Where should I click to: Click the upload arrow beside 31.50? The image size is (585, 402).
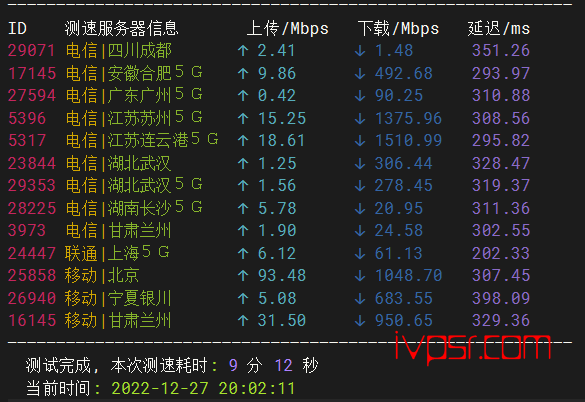(x=243, y=321)
